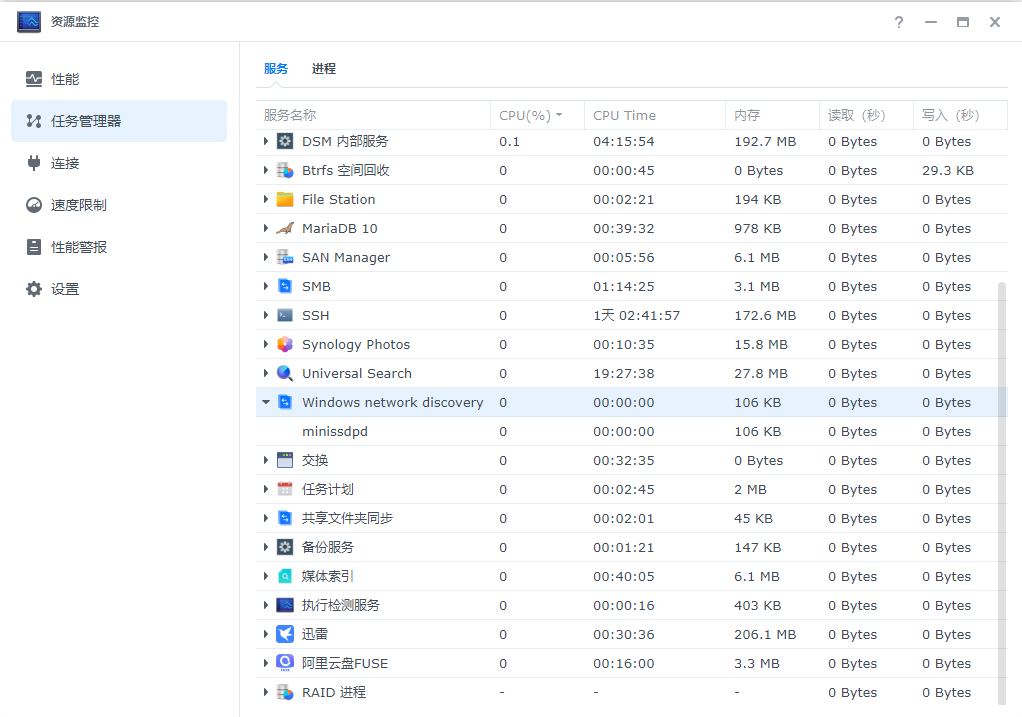The width and height of the screenshot is (1022, 717).
Task: Click the 迅雷 bird icon
Action: click(x=285, y=634)
